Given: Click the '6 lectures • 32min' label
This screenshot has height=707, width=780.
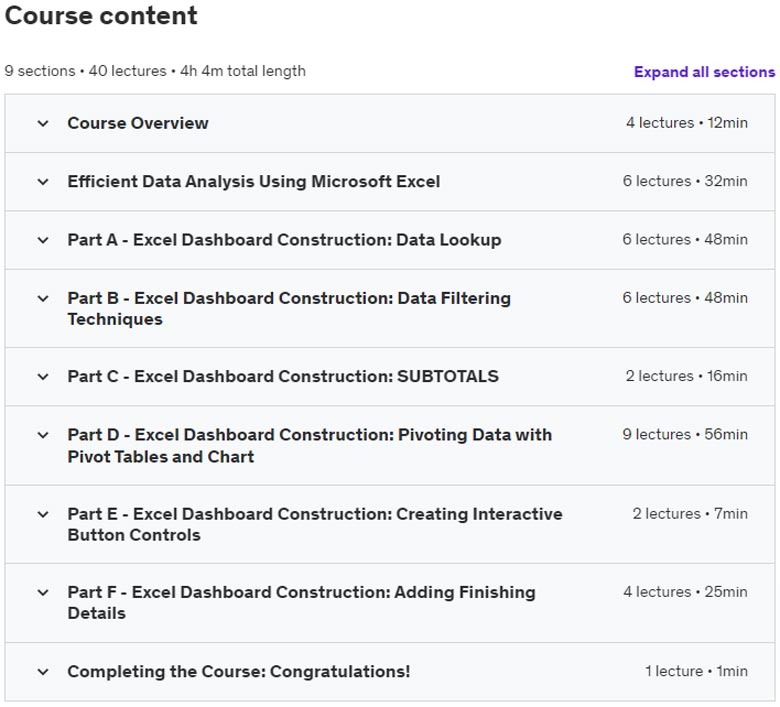Looking at the screenshot, I should (685, 181).
